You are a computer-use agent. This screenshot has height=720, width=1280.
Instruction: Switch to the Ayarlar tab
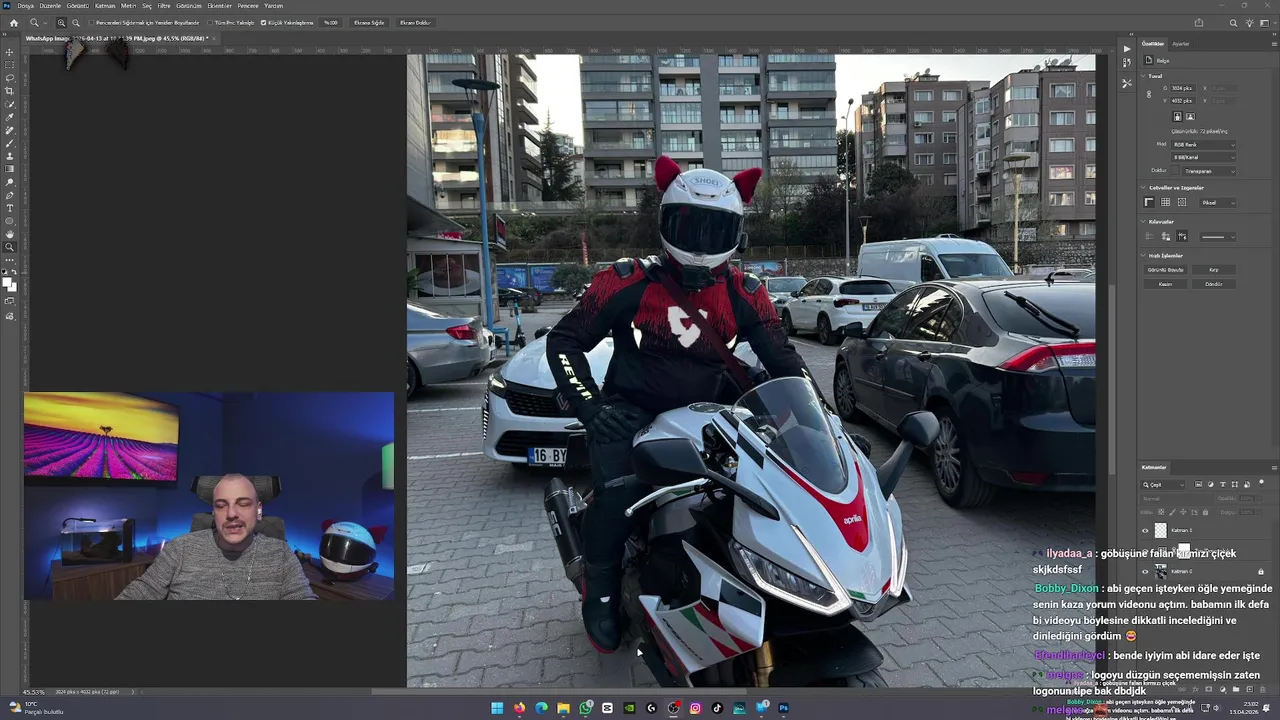coord(1181,43)
